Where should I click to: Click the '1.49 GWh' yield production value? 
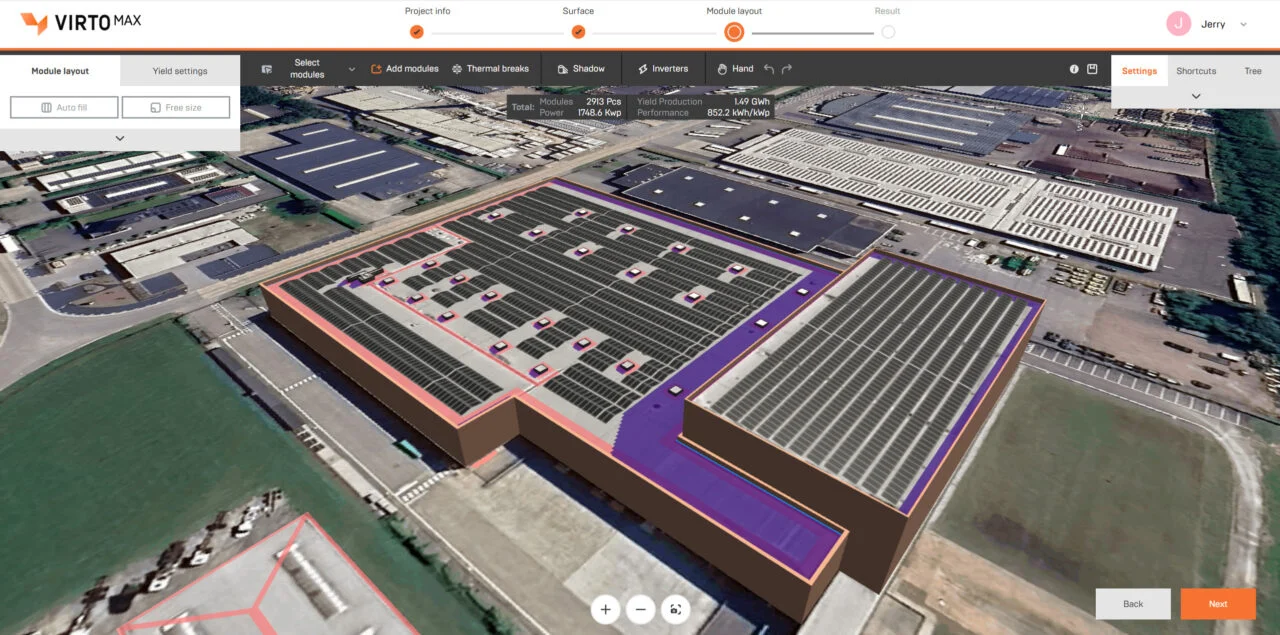(751, 102)
